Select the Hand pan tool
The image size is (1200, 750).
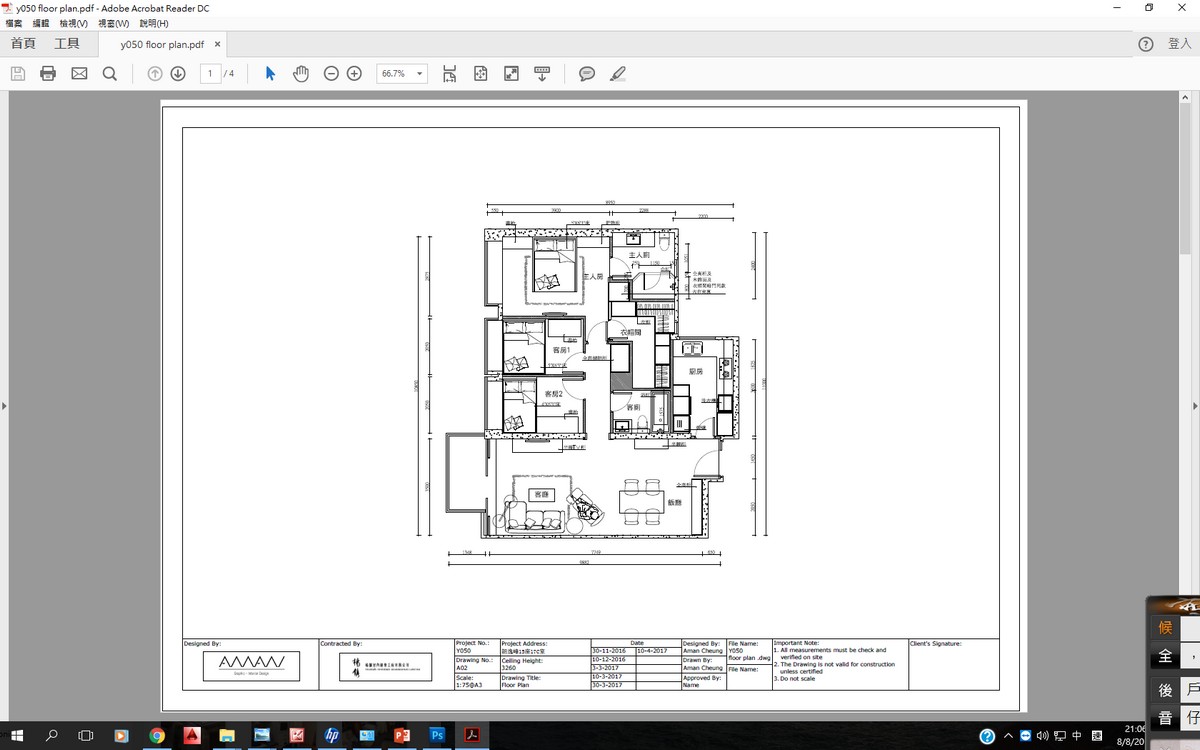301,73
